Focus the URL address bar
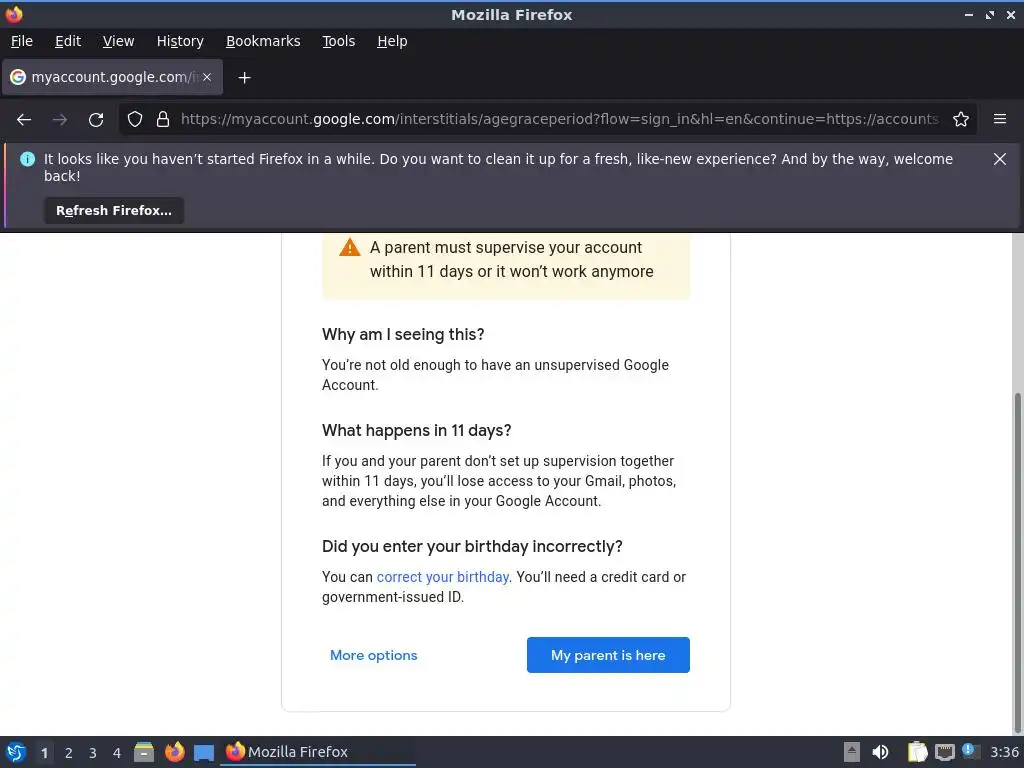Viewport: 1024px width, 768px height. (x=559, y=120)
